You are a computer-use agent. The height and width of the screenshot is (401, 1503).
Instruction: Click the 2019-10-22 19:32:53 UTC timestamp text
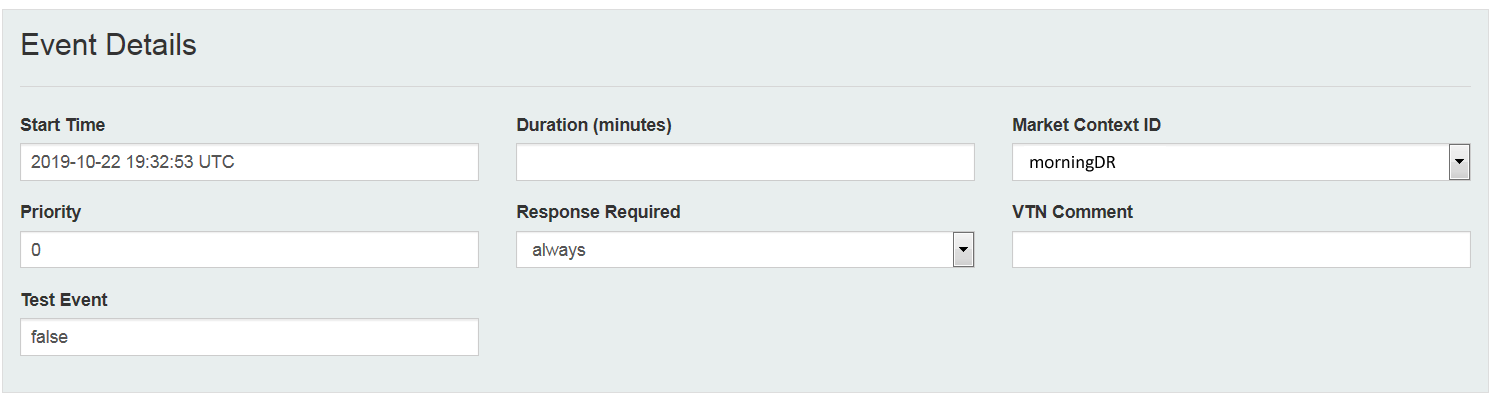pos(133,162)
